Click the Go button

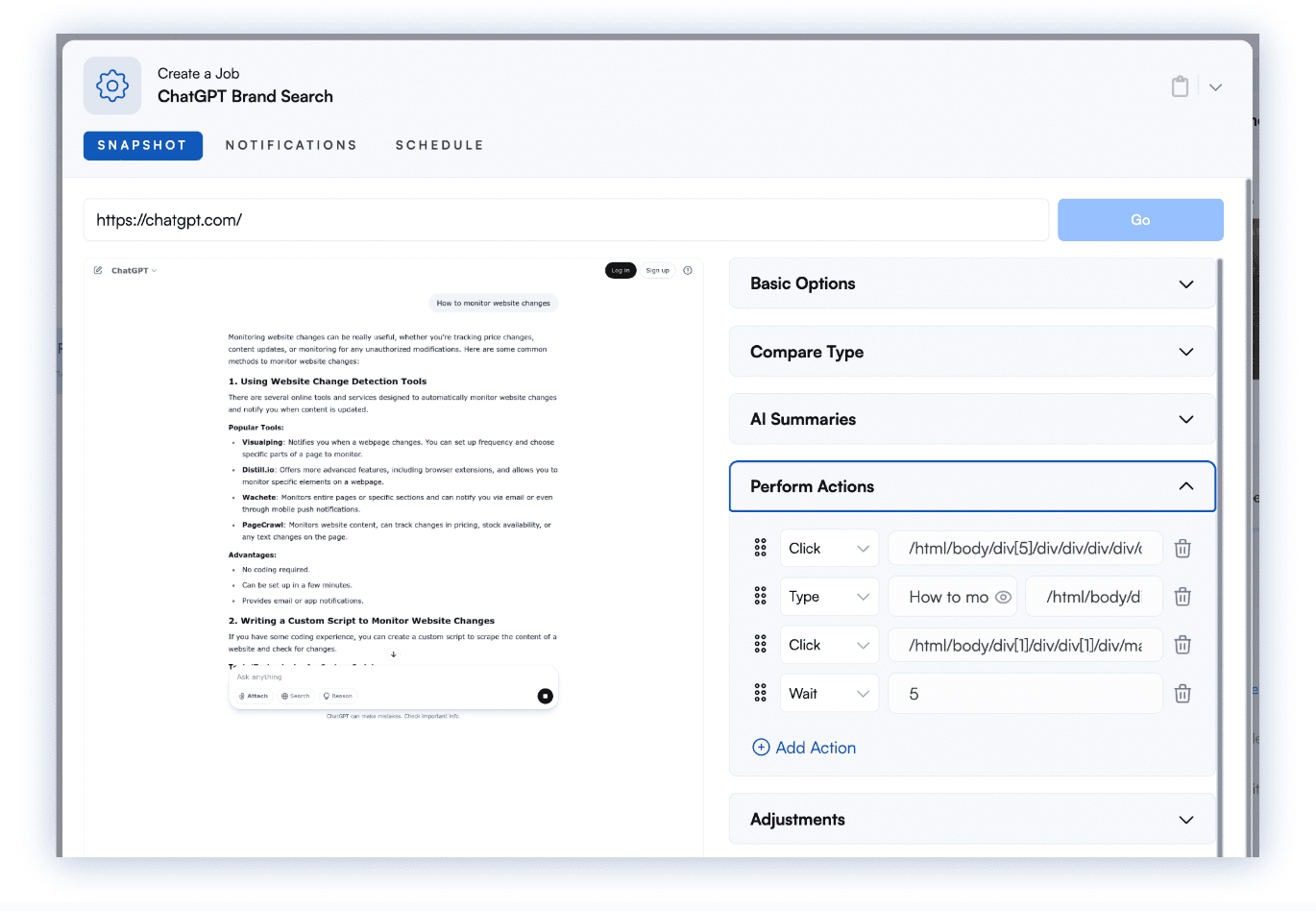coord(1140,220)
